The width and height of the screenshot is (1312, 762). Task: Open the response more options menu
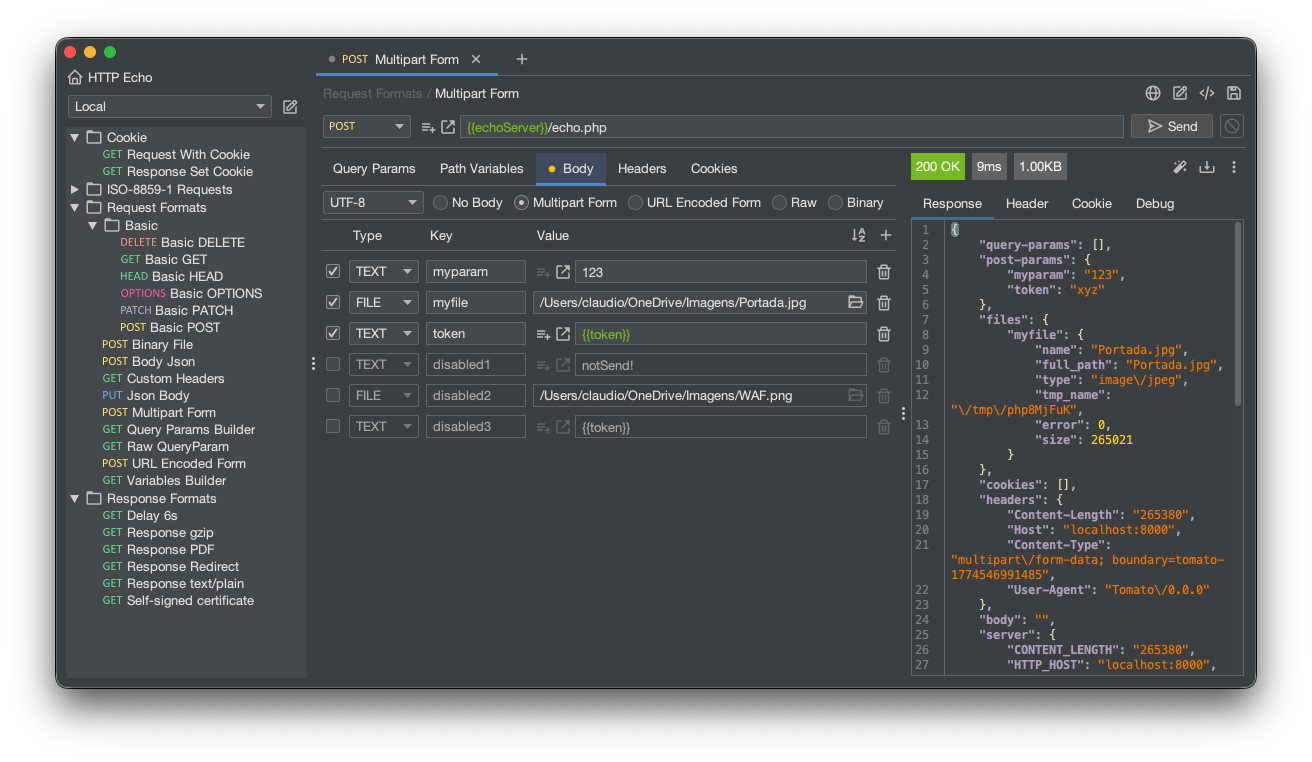click(x=1234, y=167)
